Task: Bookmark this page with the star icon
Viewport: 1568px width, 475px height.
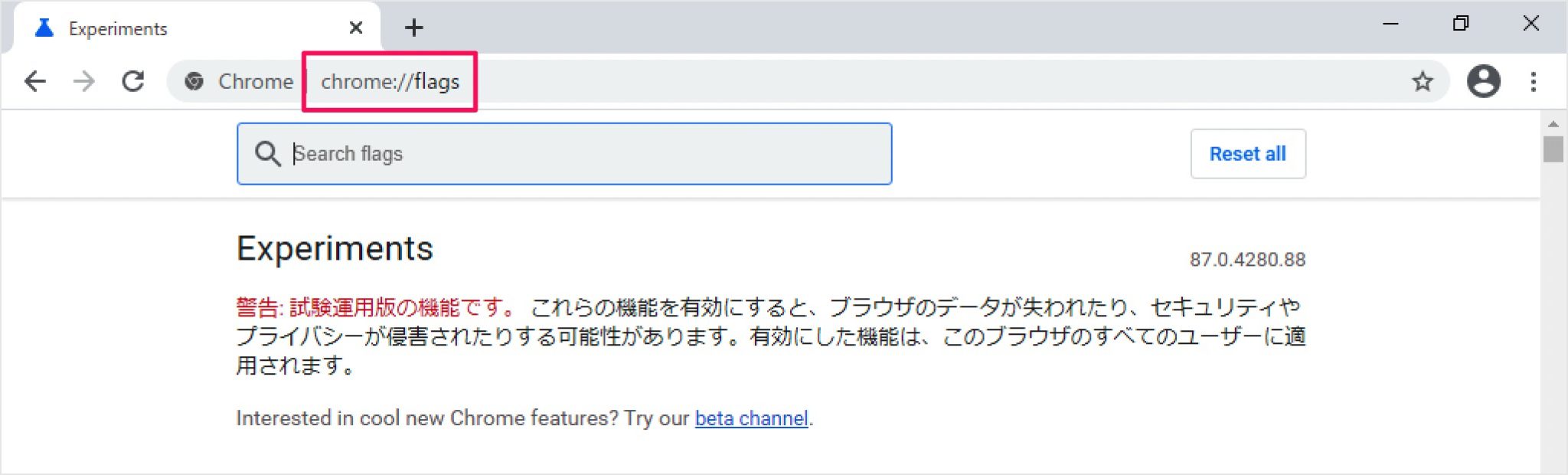Action: [x=1423, y=81]
